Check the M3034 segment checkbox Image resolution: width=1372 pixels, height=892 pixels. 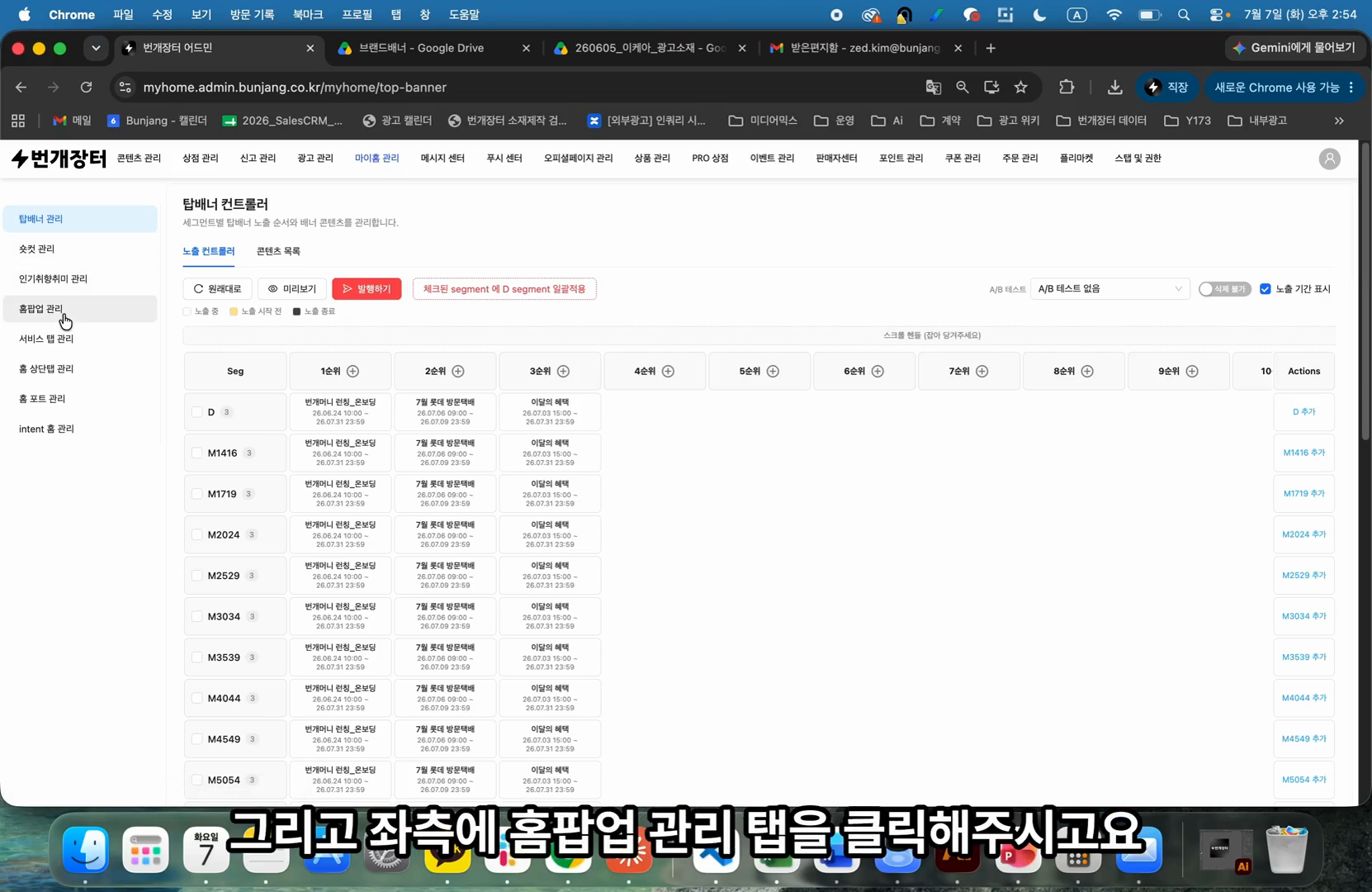(x=196, y=616)
